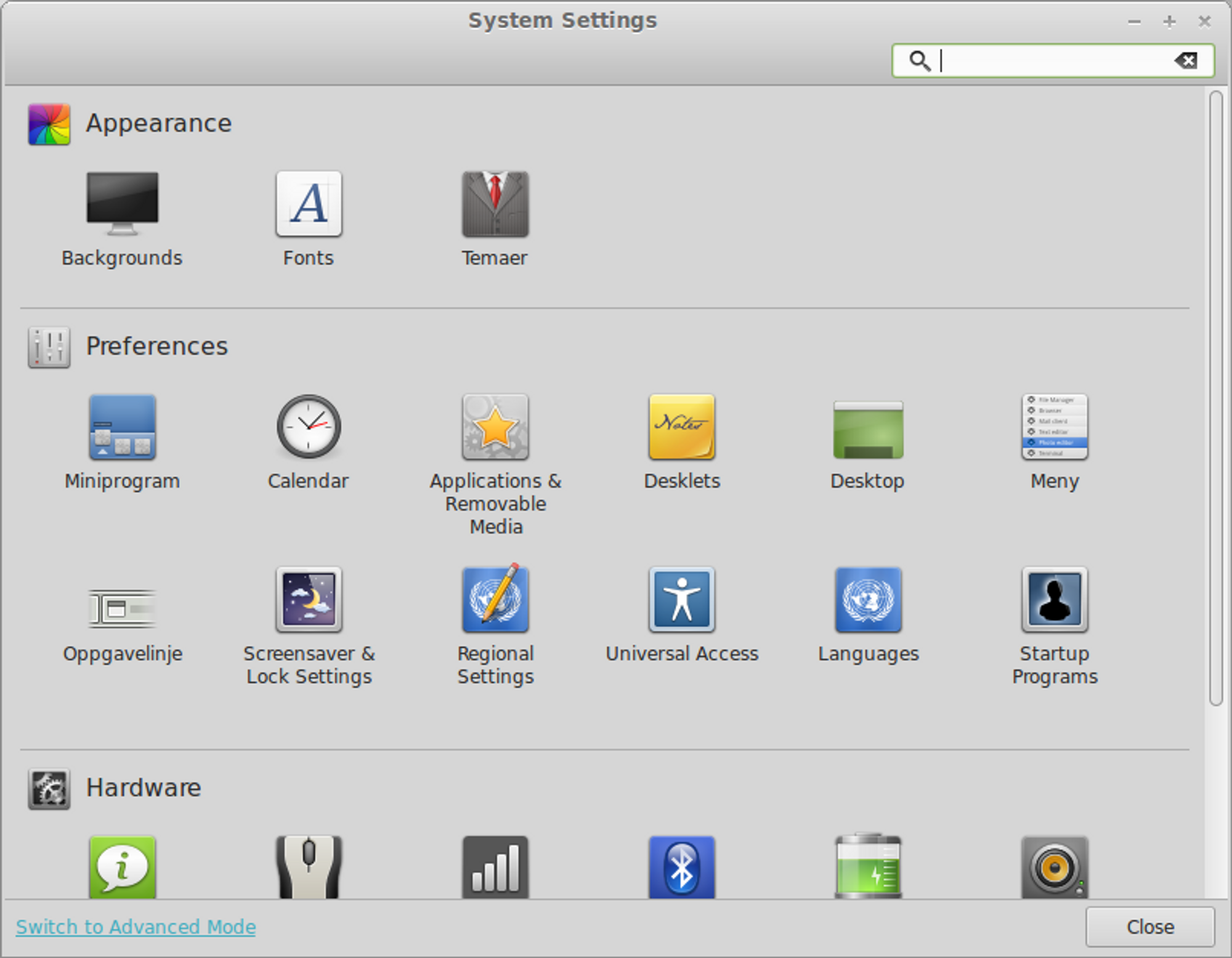Open the Miniprogram applets settings
Viewport: 1232px width, 958px height.
(122, 428)
